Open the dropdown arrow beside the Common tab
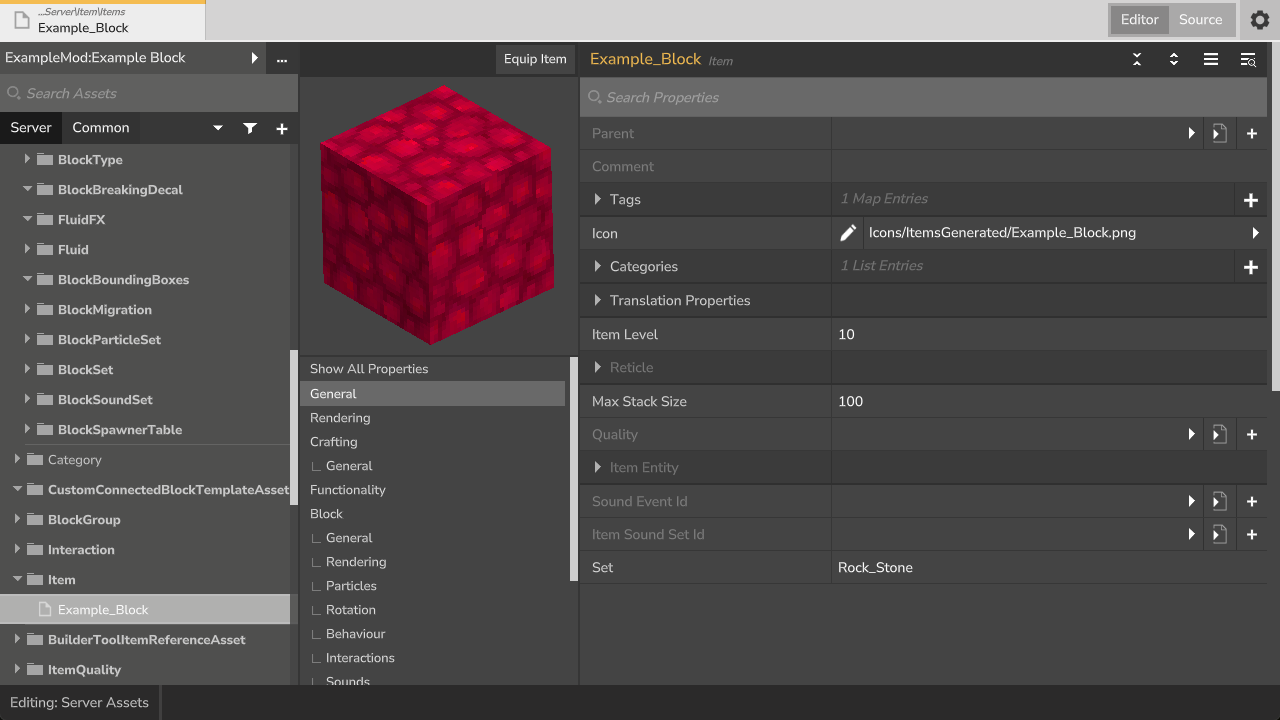Viewport: 1280px width, 720px height. (218, 128)
